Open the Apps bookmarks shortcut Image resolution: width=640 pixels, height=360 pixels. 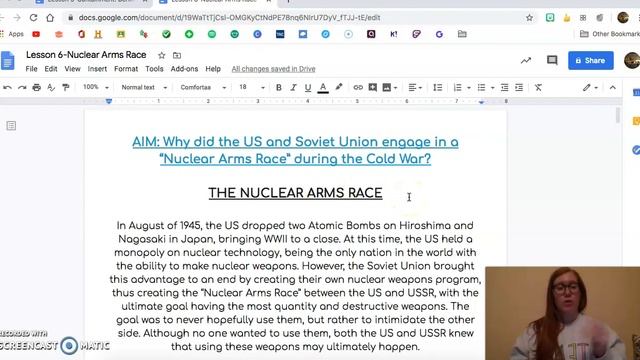tap(12, 34)
